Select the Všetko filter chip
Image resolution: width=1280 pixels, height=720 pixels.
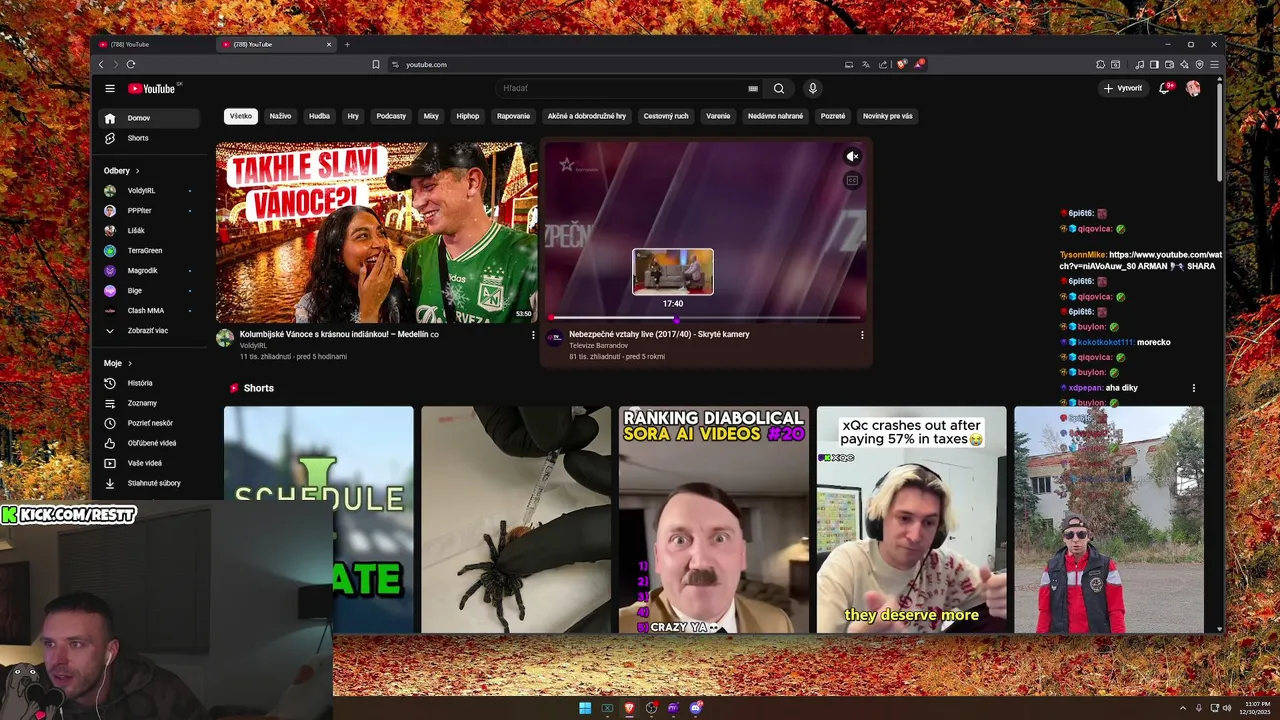[241, 116]
